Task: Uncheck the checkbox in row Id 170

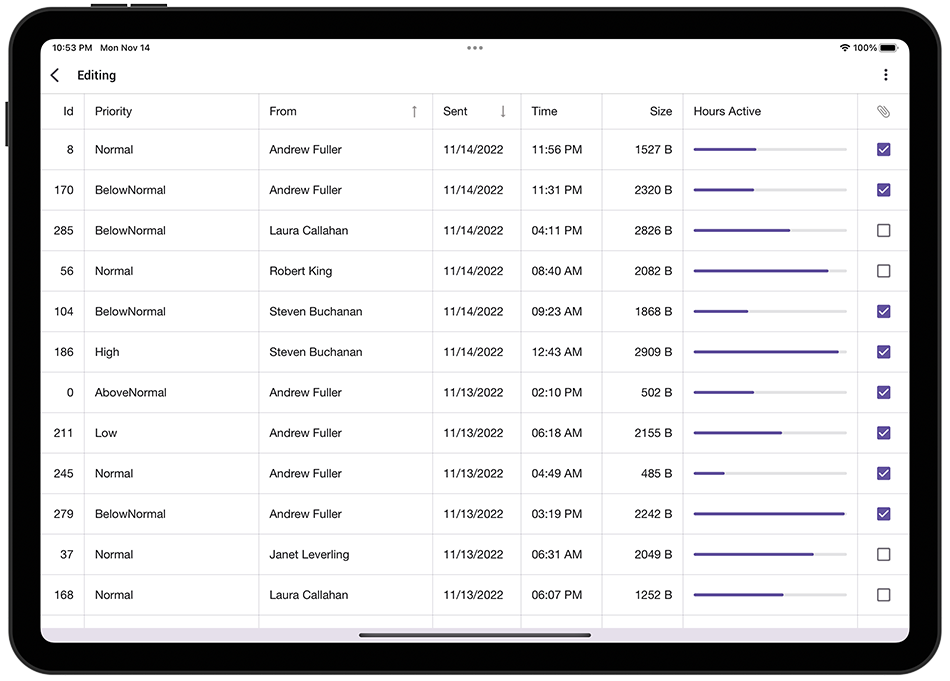Action: [883, 189]
